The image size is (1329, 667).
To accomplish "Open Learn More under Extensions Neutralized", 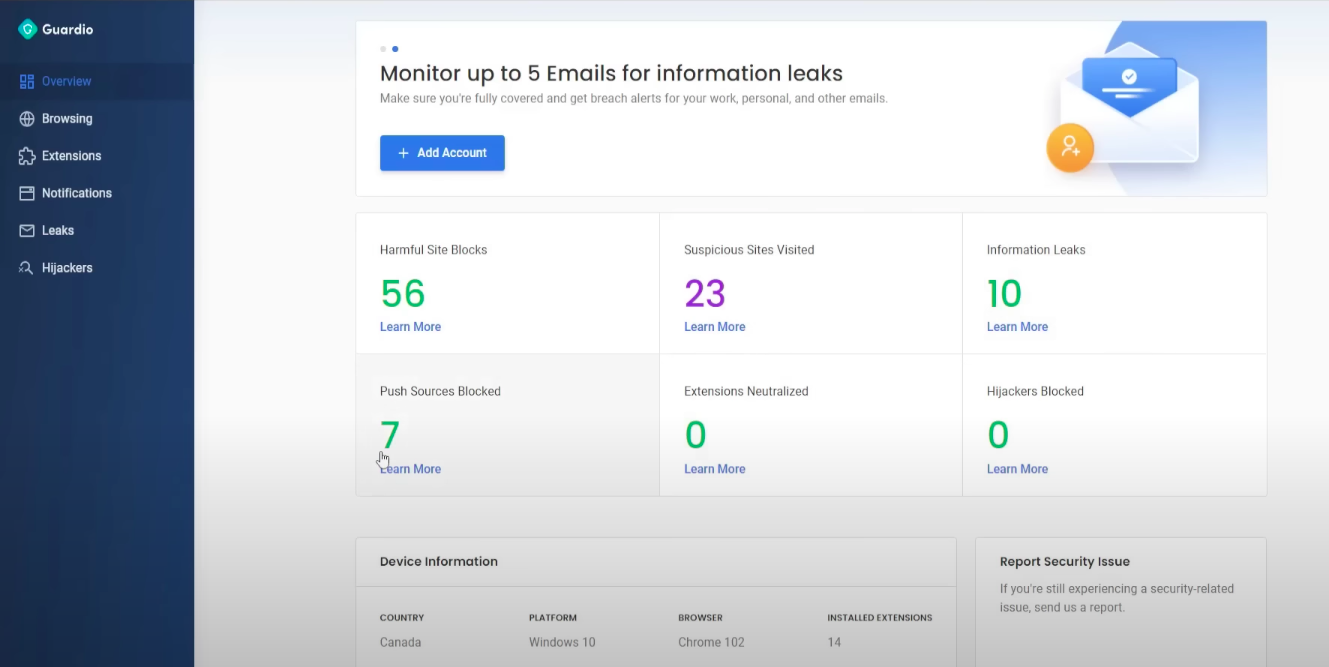I will [714, 469].
